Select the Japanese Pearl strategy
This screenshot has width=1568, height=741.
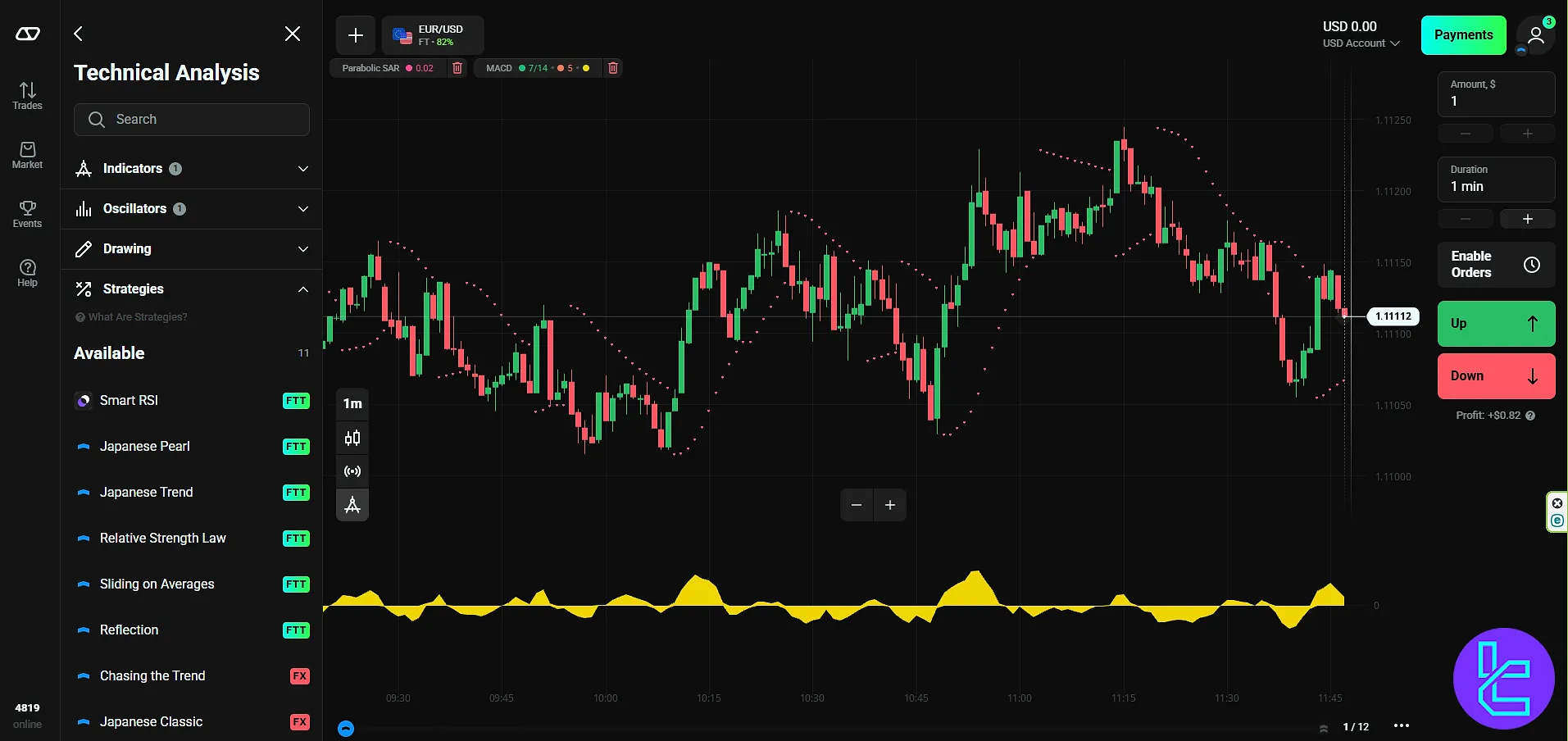coord(192,447)
